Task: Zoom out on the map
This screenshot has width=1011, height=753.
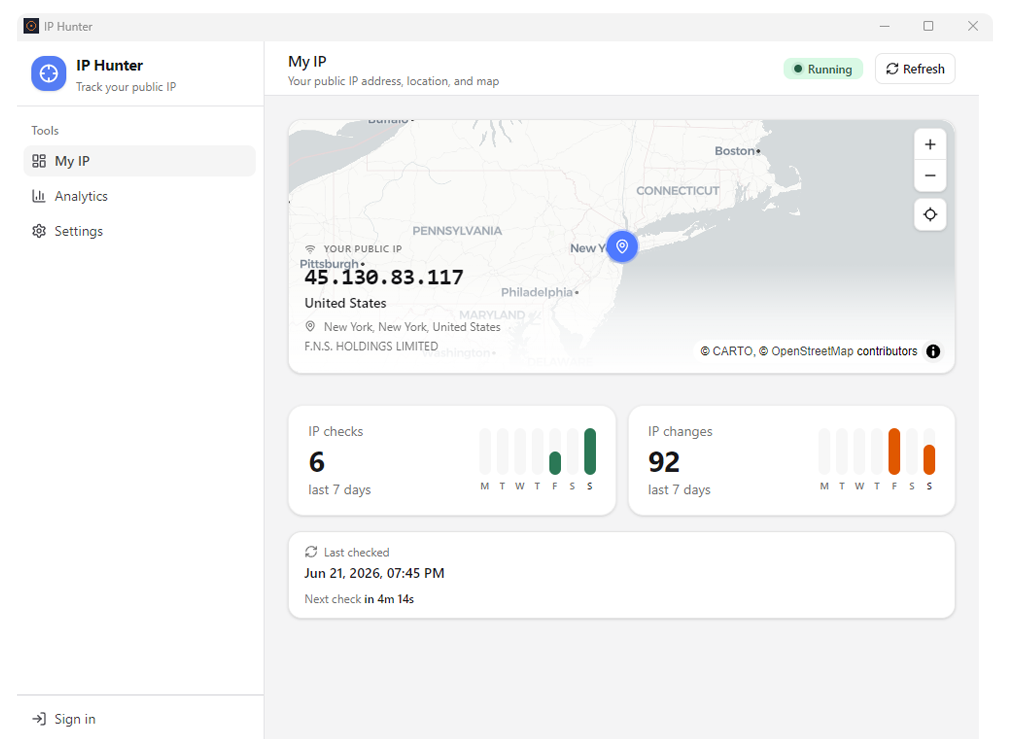Action: 930,175
